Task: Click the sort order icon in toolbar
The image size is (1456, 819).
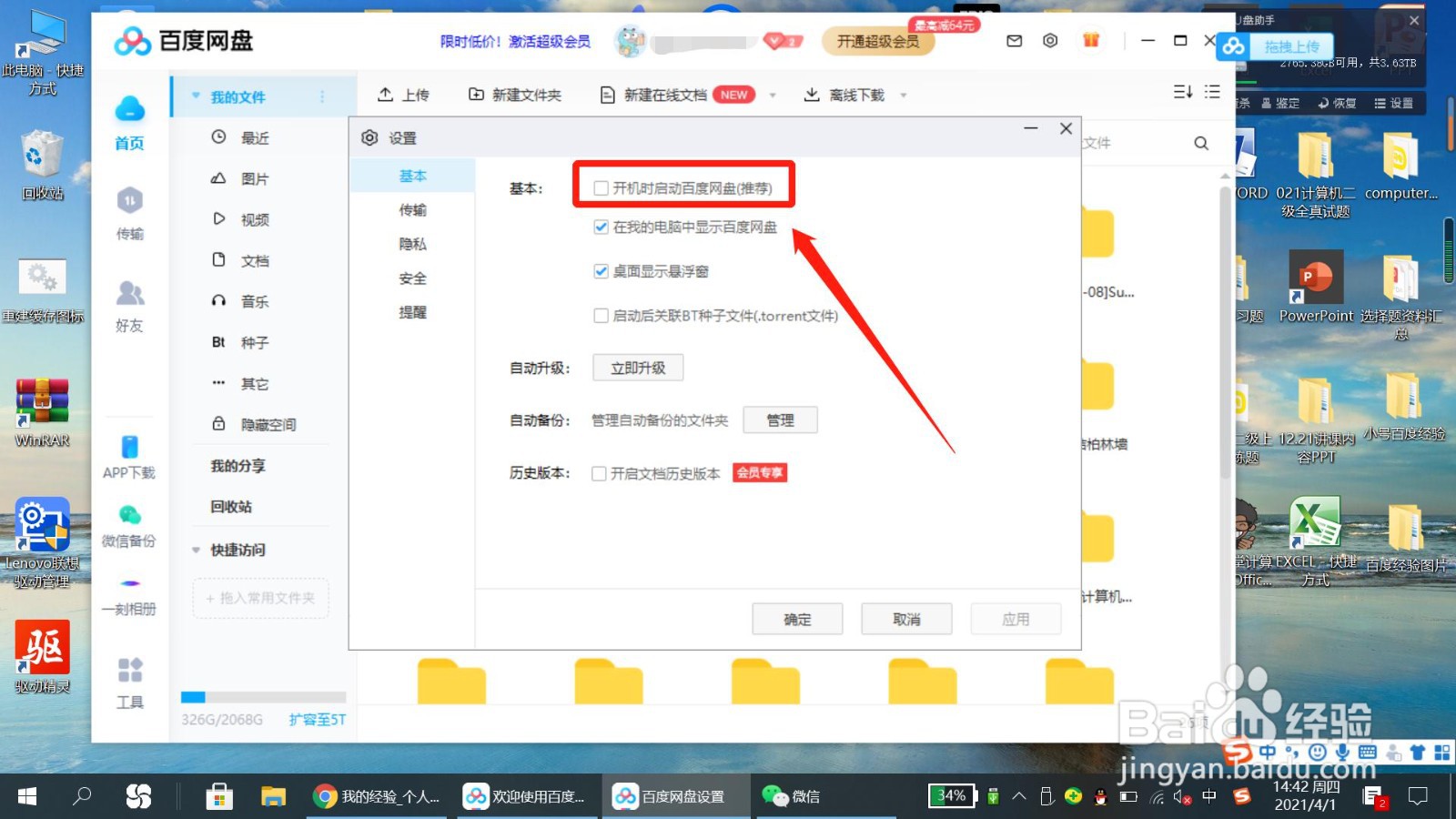Action: tap(1183, 92)
